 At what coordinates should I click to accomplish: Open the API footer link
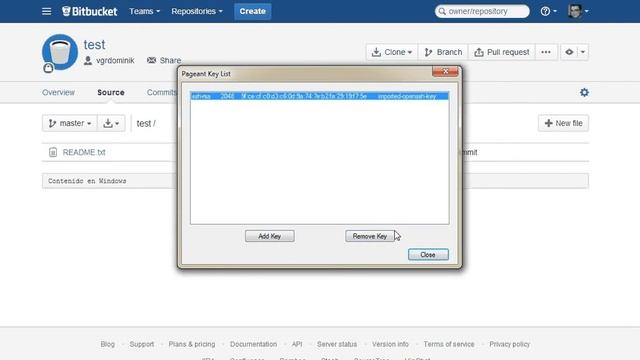pos(297,344)
